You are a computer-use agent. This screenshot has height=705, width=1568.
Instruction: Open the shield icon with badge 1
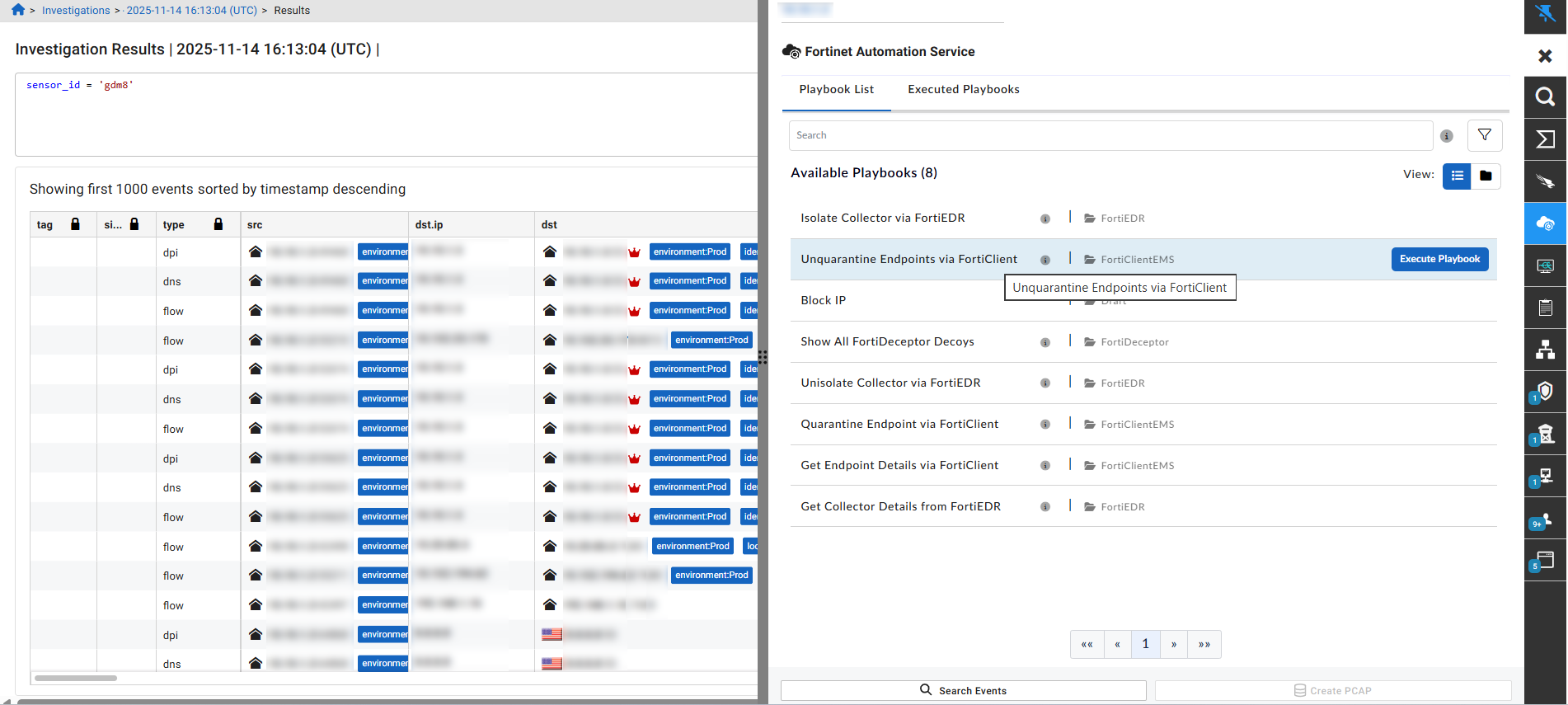click(1544, 392)
